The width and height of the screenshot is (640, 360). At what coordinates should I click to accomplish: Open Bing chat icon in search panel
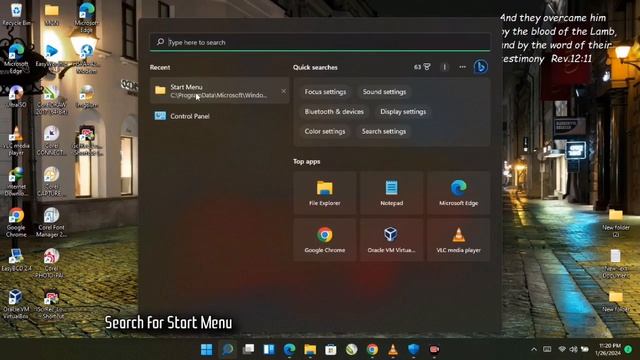click(480, 67)
